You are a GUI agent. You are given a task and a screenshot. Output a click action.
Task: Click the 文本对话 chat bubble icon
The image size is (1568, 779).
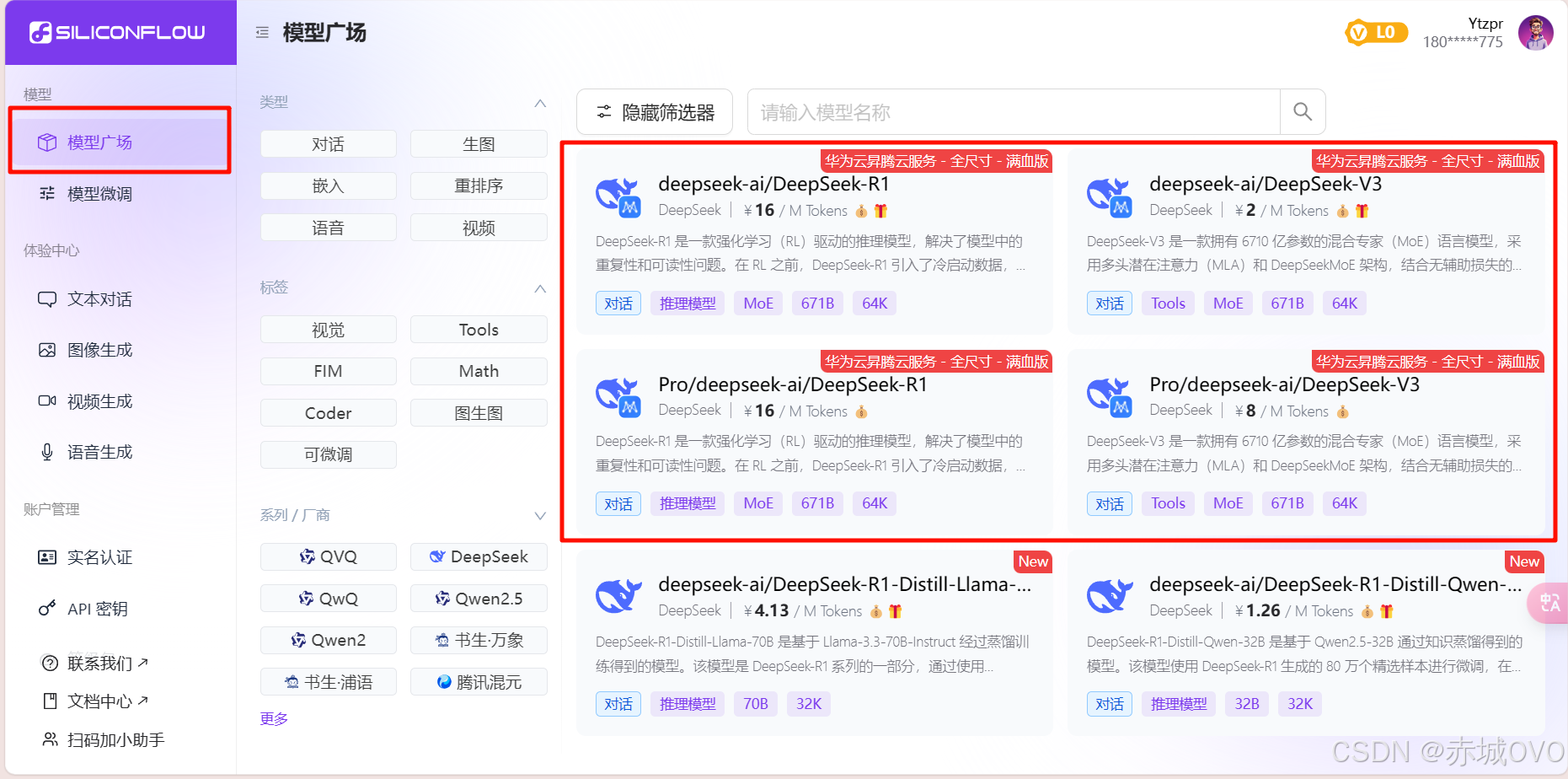click(47, 299)
